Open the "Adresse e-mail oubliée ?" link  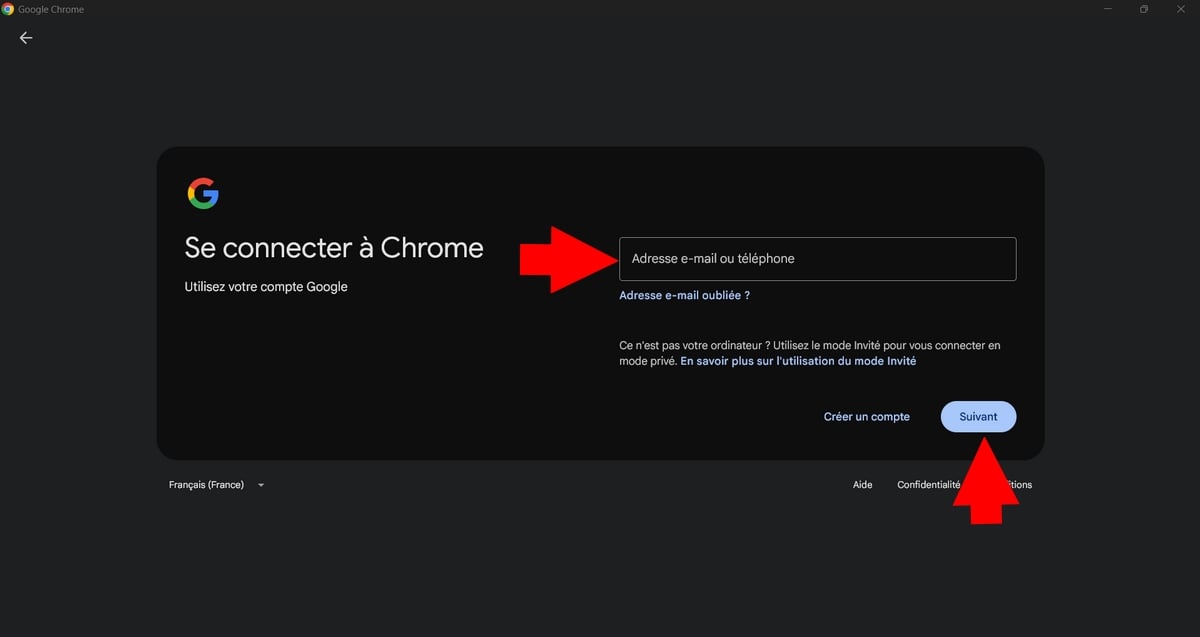(684, 296)
